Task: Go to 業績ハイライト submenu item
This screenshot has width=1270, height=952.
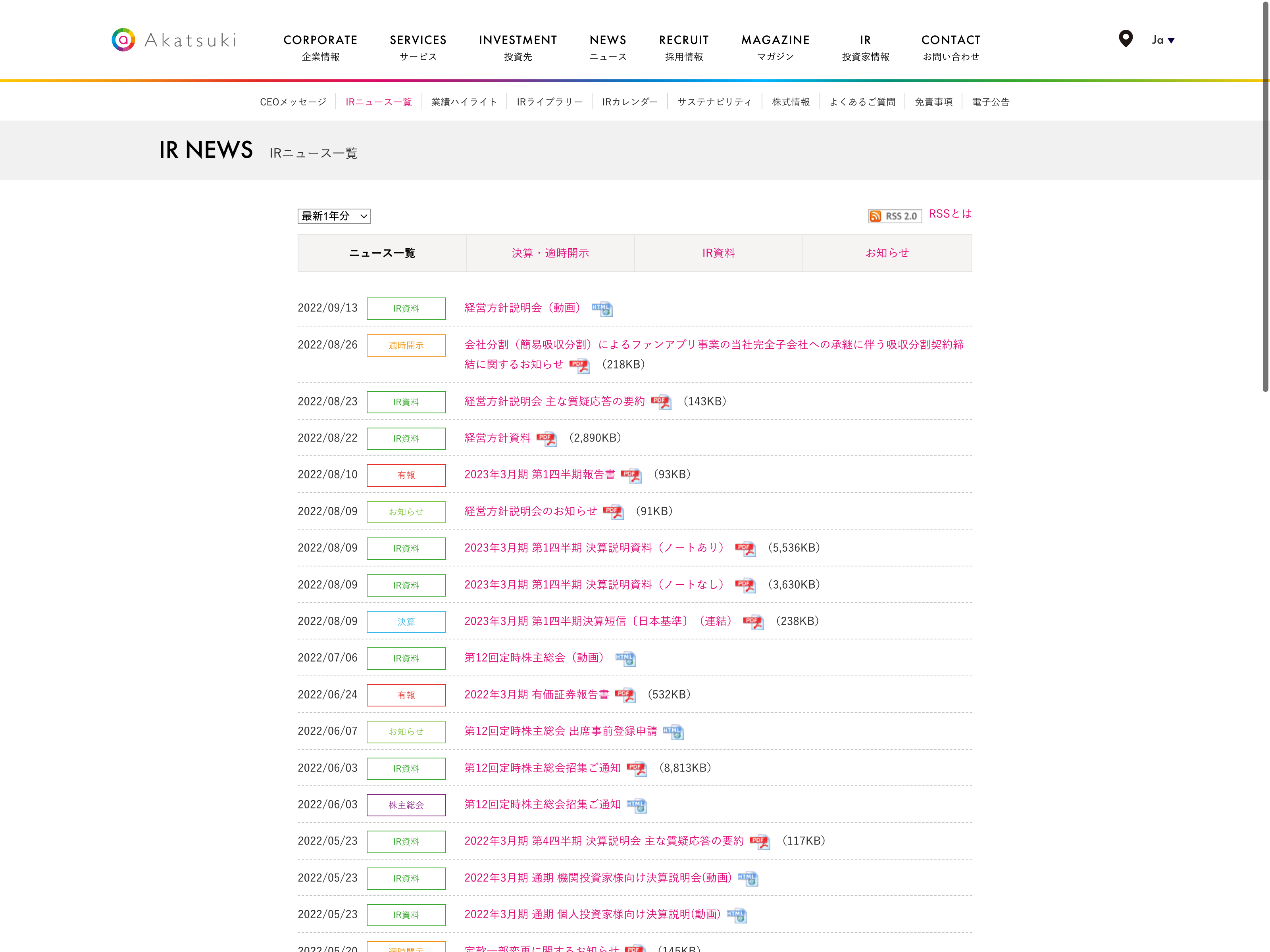Action: pyautogui.click(x=464, y=102)
